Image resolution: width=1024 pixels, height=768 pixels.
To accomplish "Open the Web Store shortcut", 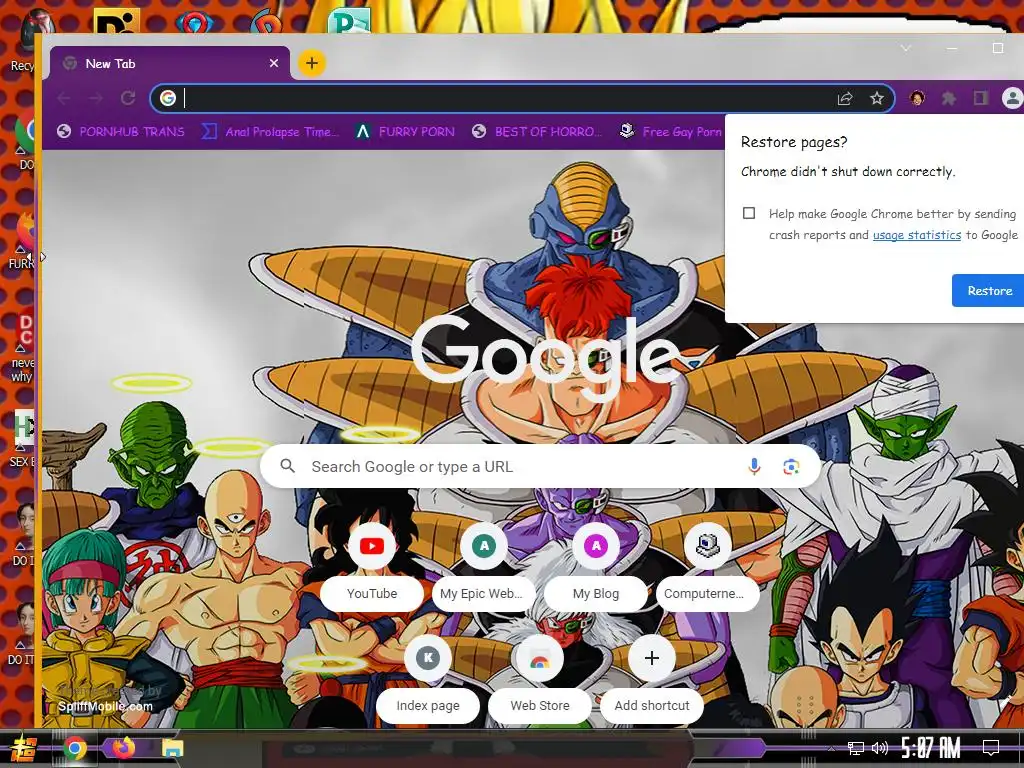I will pyautogui.click(x=540, y=679).
